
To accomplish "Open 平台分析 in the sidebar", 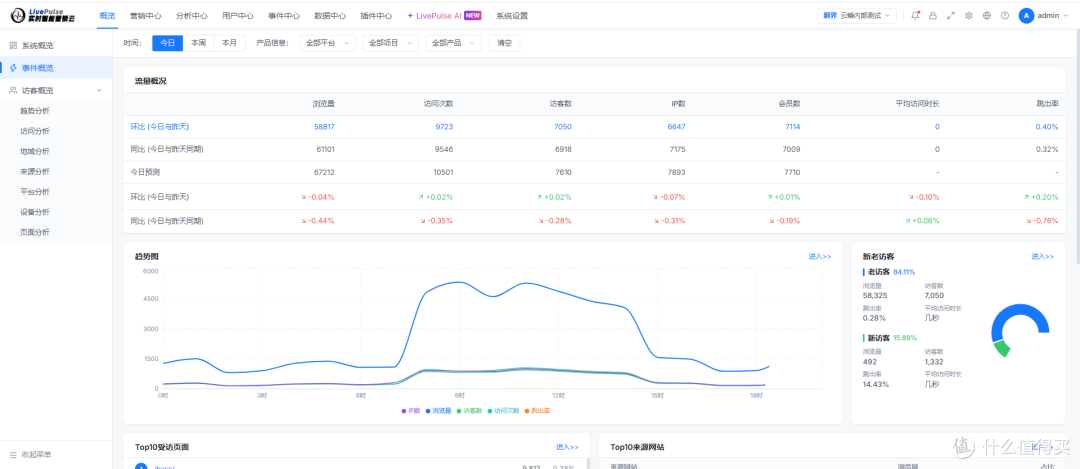I will pyautogui.click(x=34, y=191).
